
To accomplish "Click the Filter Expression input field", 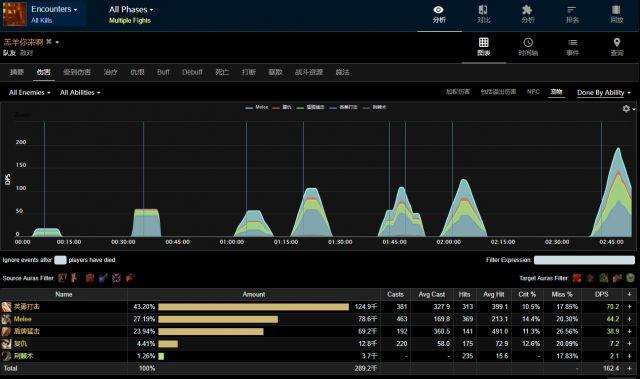I will tap(584, 260).
